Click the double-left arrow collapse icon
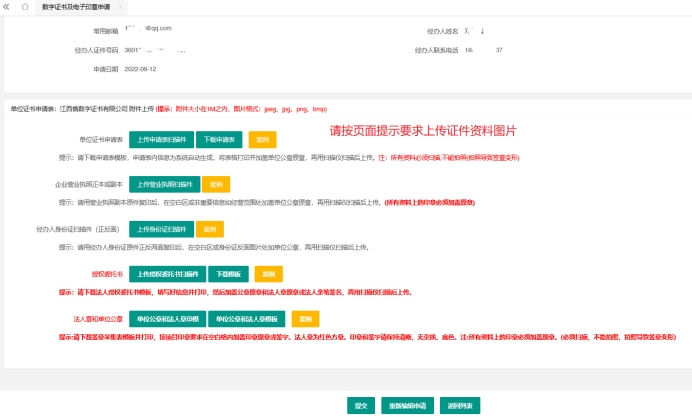This screenshot has width=692, height=417. pyautogui.click(x=7, y=6)
